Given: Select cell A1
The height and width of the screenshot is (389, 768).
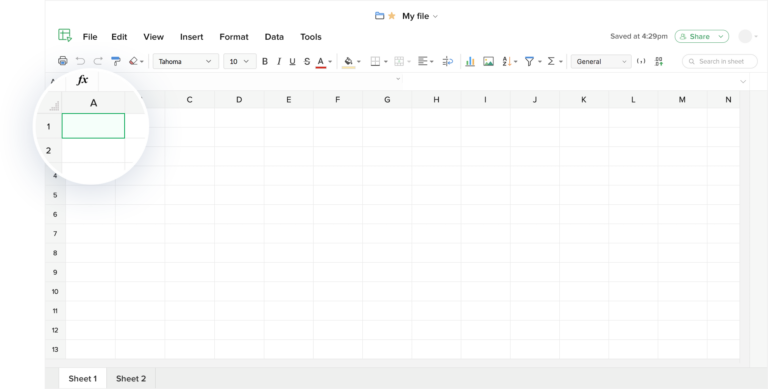Looking at the screenshot, I should (x=93, y=126).
